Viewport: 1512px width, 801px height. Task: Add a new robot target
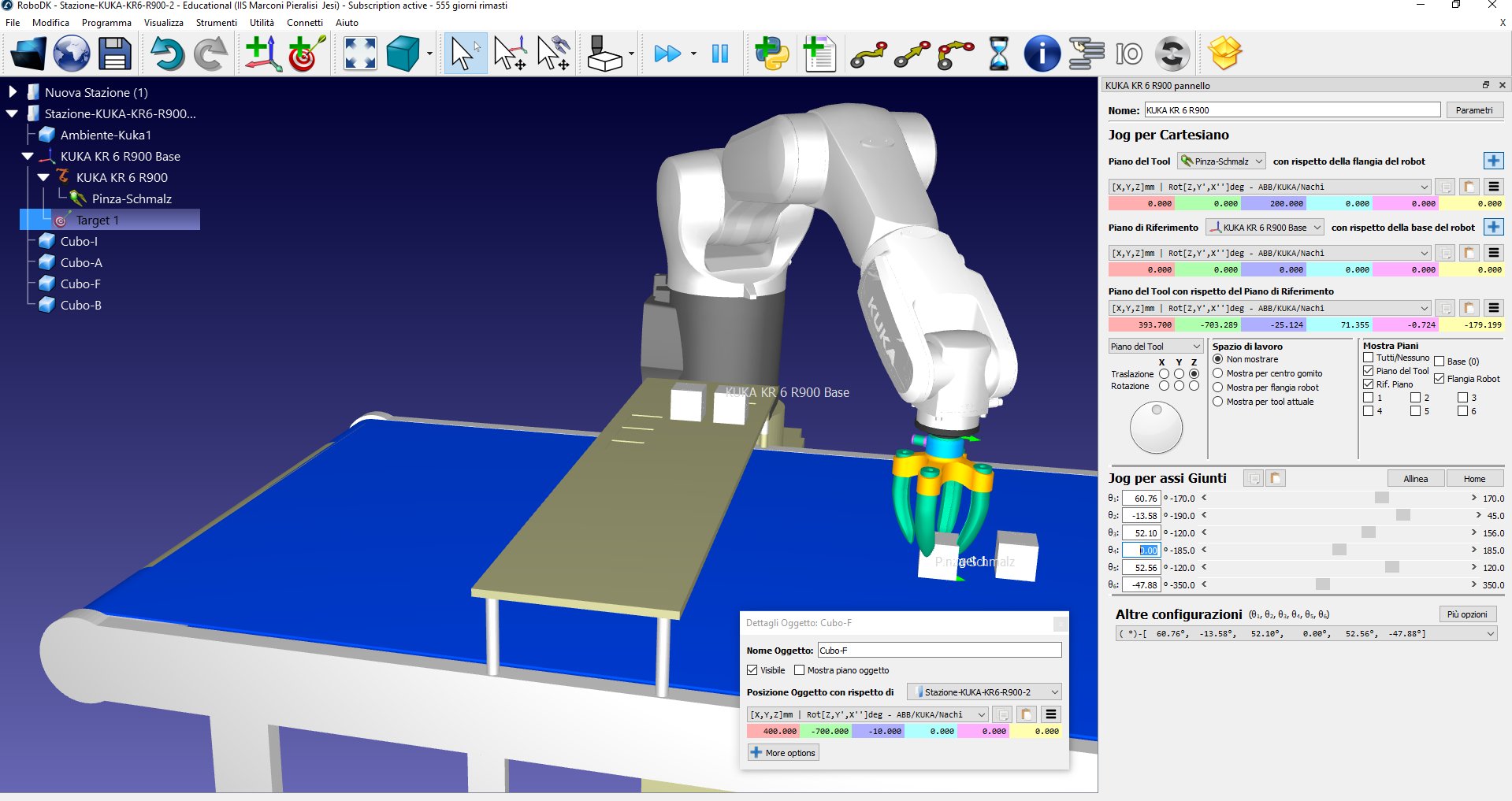pos(306,54)
